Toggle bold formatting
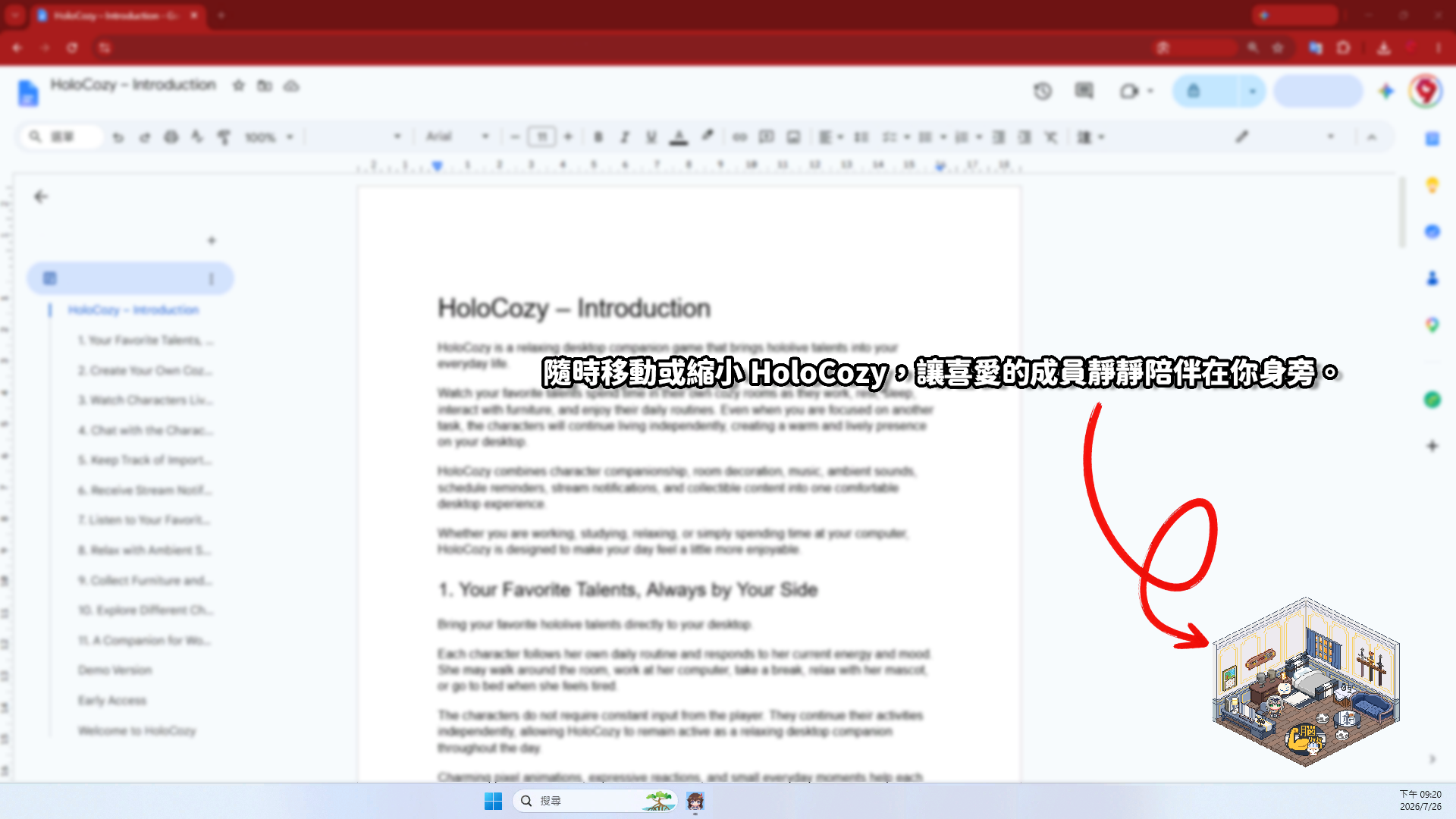Image resolution: width=1456 pixels, height=819 pixels. pos(598,137)
